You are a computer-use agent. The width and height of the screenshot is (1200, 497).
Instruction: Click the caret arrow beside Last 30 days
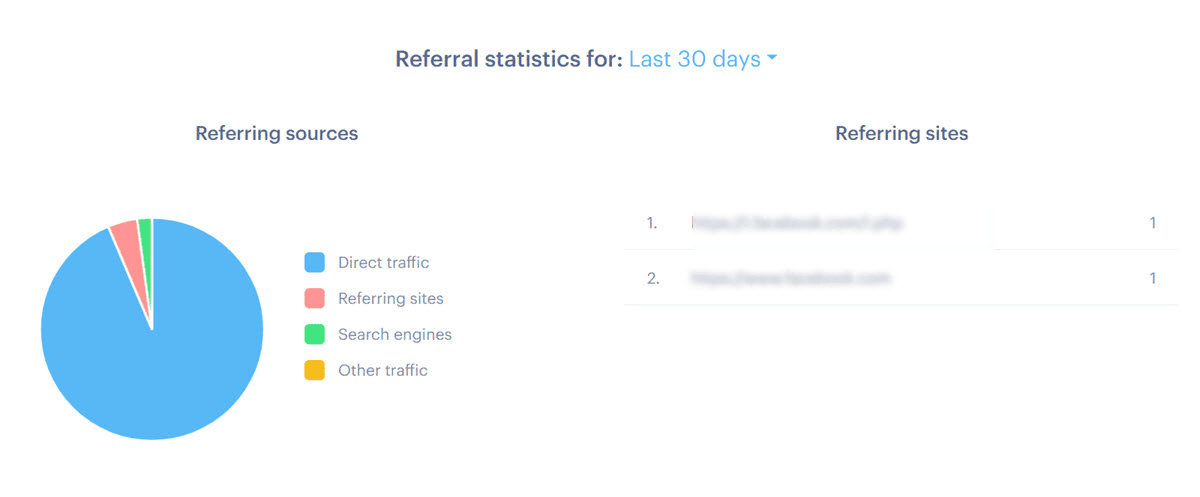(x=772, y=60)
